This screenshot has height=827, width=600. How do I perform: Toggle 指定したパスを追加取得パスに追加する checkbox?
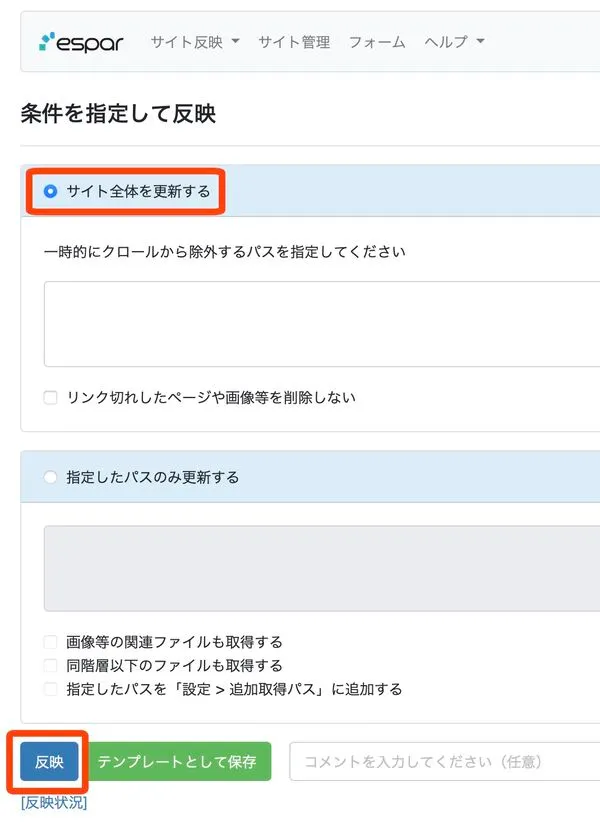coord(51,689)
